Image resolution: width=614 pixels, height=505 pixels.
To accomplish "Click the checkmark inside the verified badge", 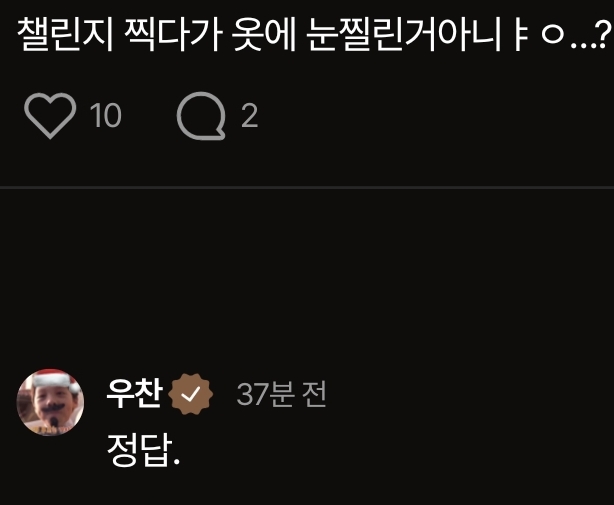I will pyautogui.click(x=191, y=394).
